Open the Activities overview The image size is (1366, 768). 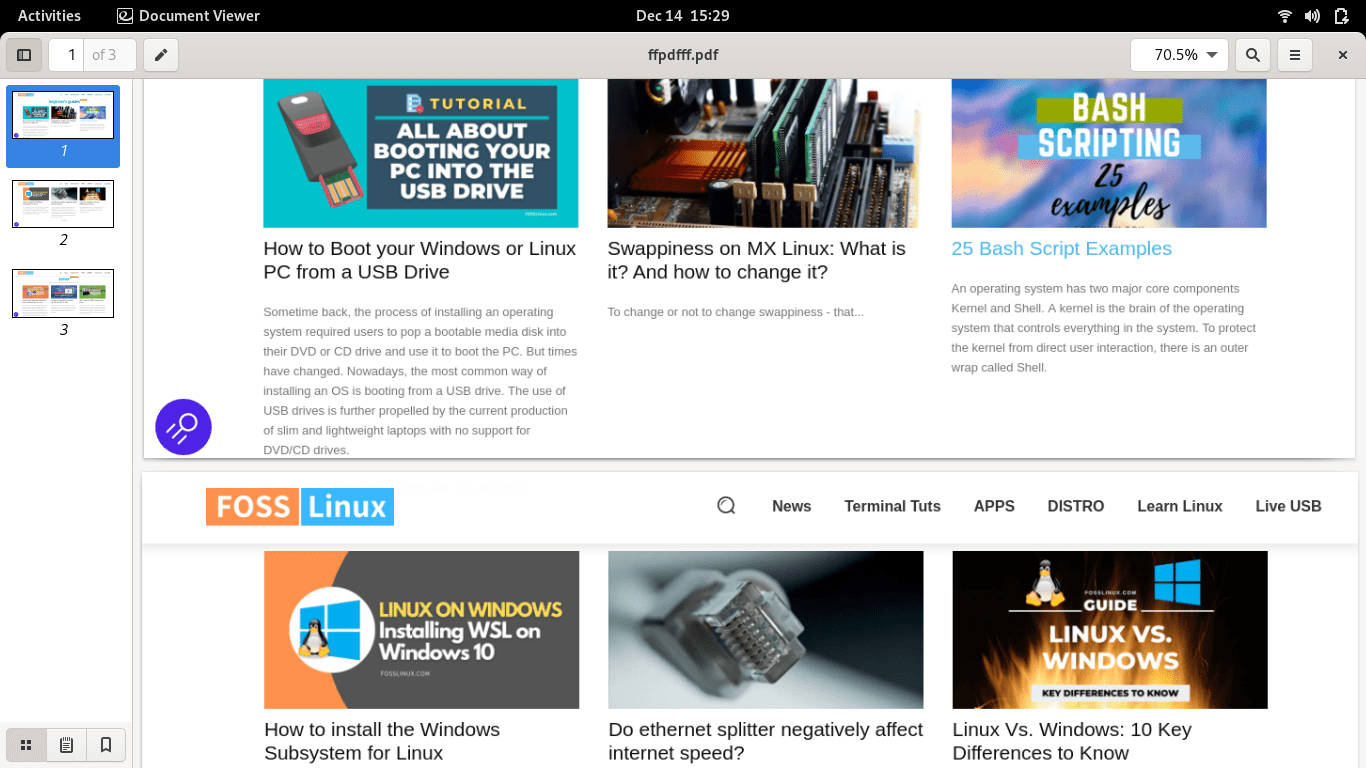(49, 15)
